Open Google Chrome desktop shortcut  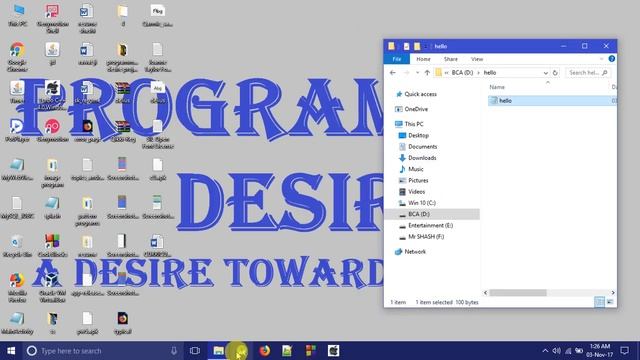(x=17, y=56)
